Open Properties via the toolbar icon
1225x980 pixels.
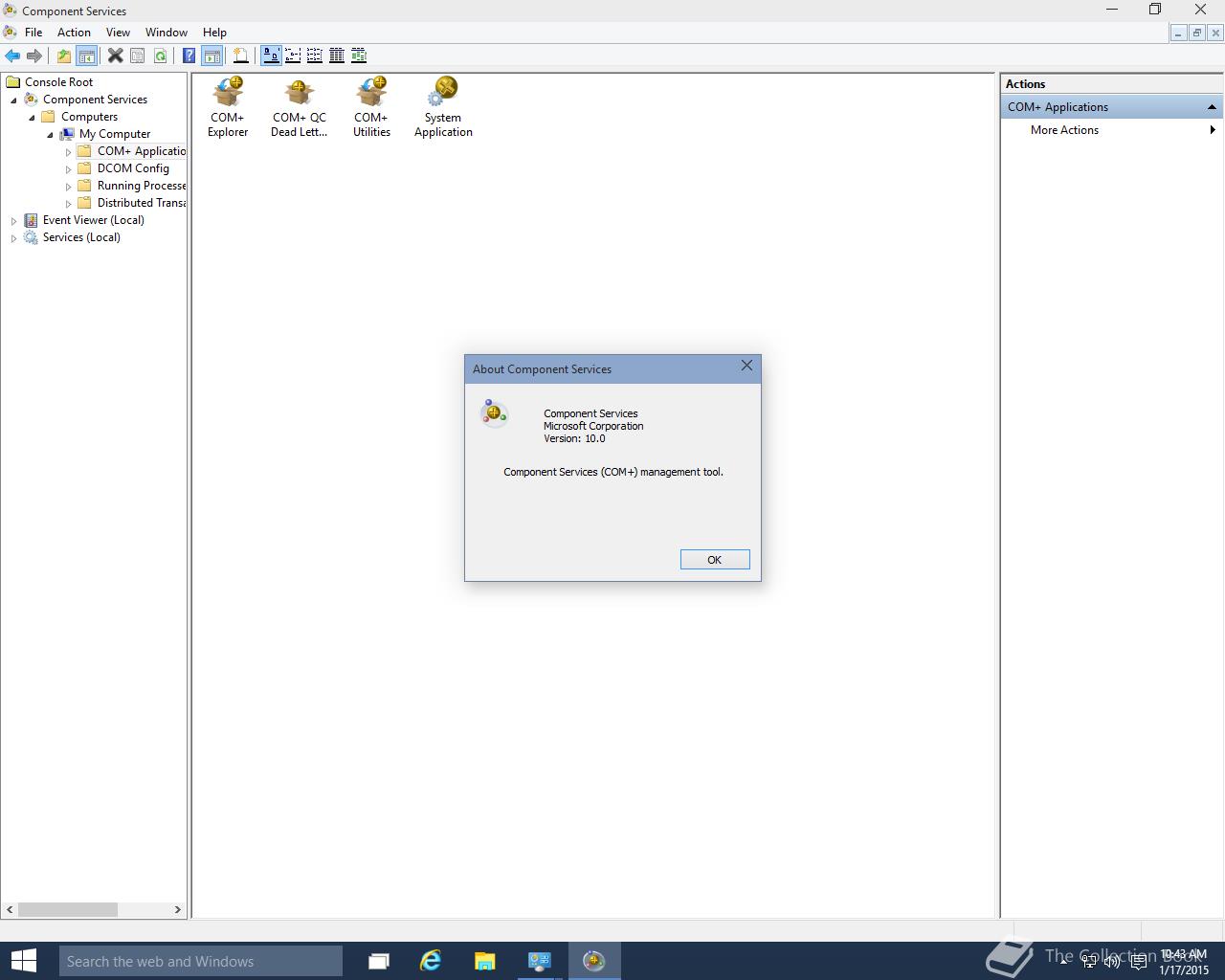[138, 56]
